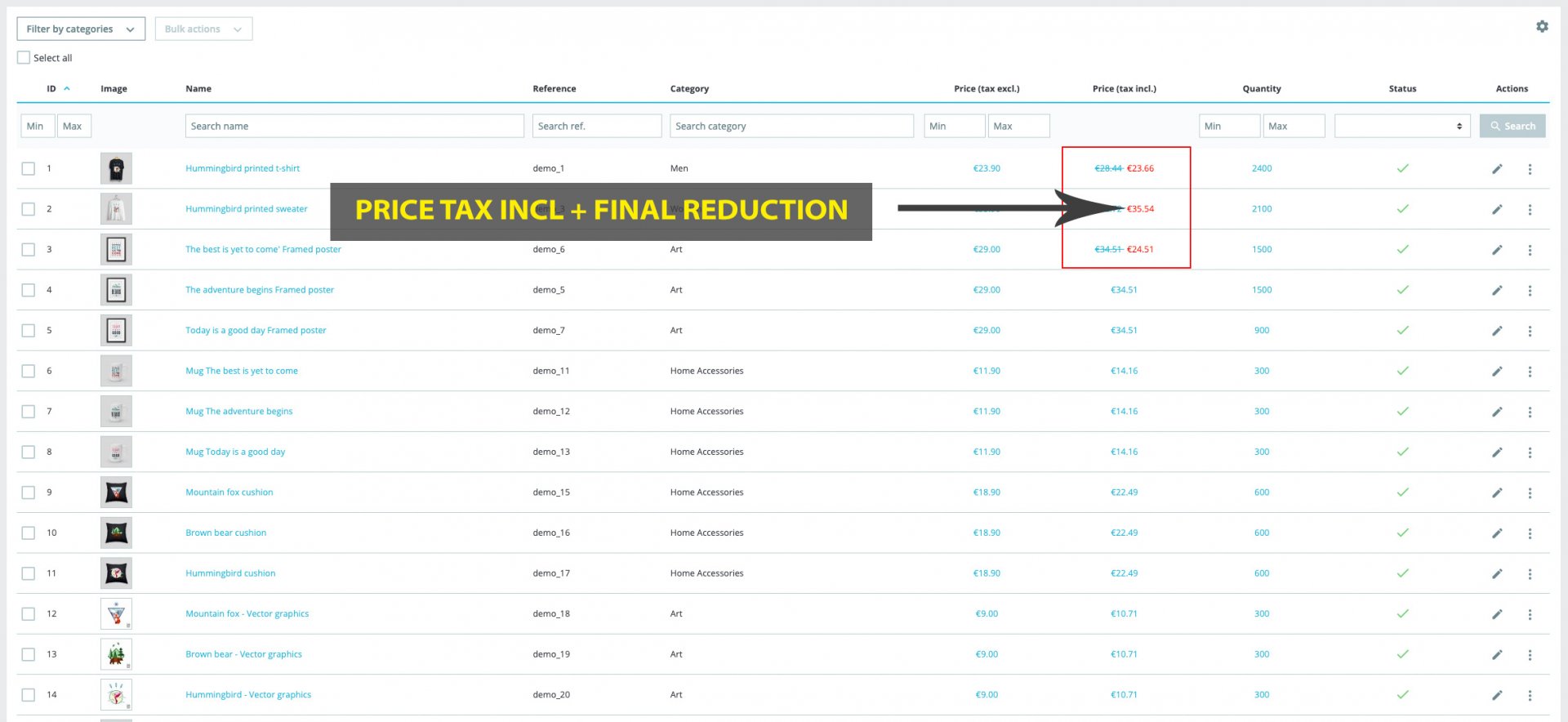Click the ID Min filter field
The height and width of the screenshot is (722, 1568).
38,126
